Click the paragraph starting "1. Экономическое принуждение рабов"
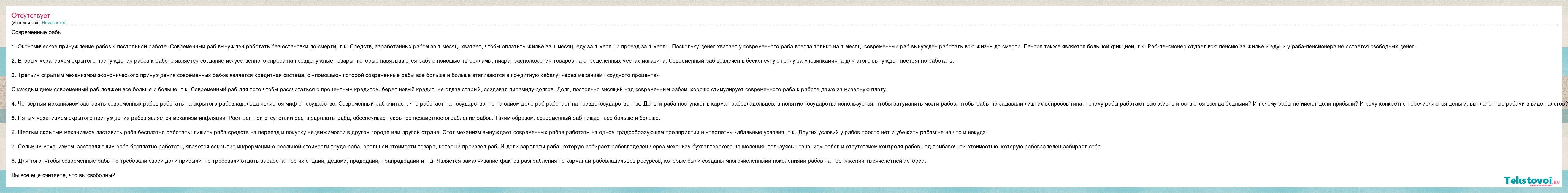The height and width of the screenshot is (193, 1568). coord(713,47)
